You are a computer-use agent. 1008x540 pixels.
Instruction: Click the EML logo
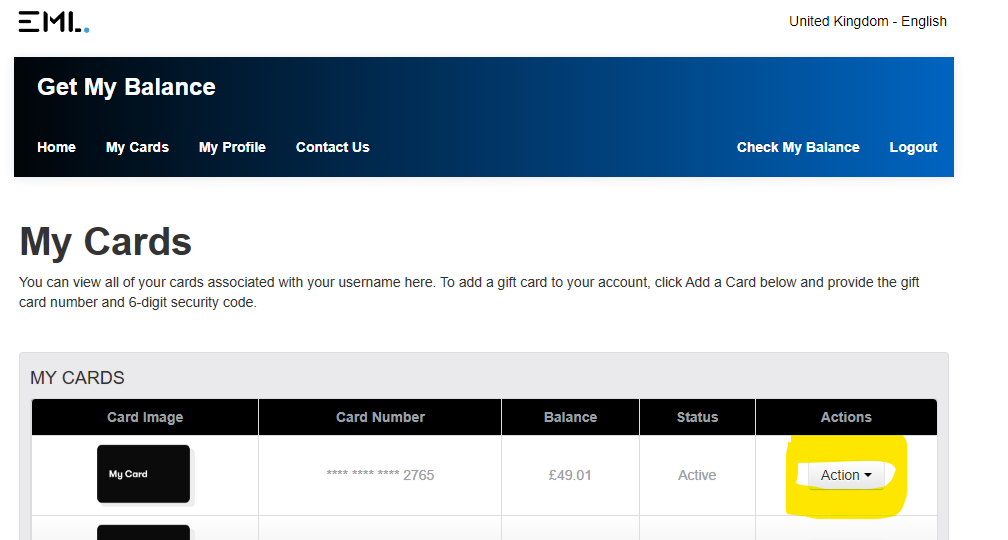click(x=54, y=22)
